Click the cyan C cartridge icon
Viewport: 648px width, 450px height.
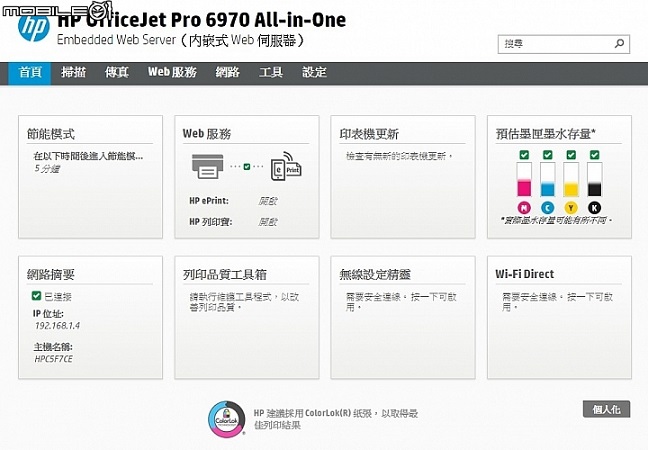click(548, 207)
